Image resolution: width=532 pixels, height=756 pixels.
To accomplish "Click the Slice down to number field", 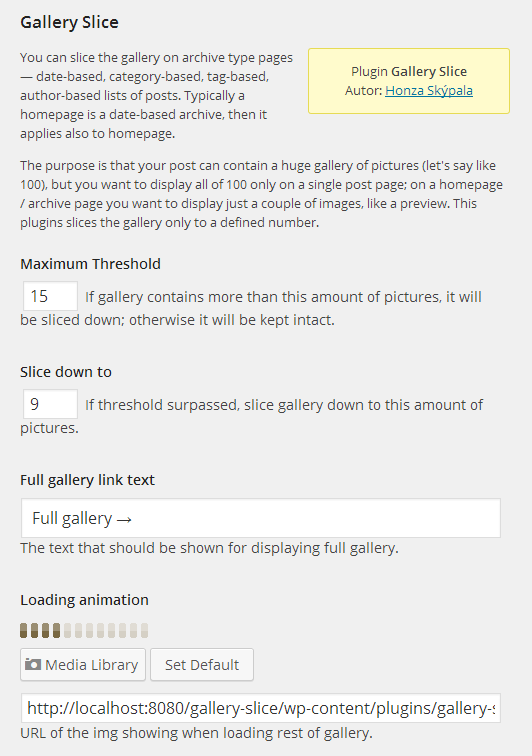I will 50,404.
